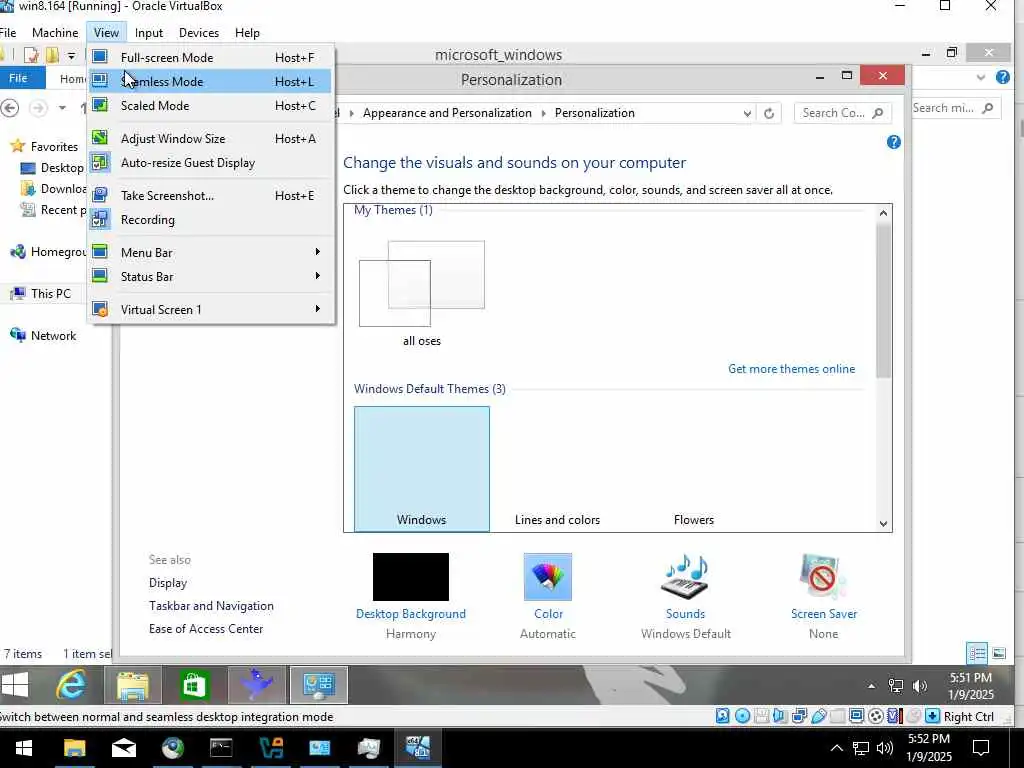Screen dimensions: 1024x768
Task: Open the recent locations dropdown beside the Forward arrow
Action: pyautogui.click(x=62, y=108)
